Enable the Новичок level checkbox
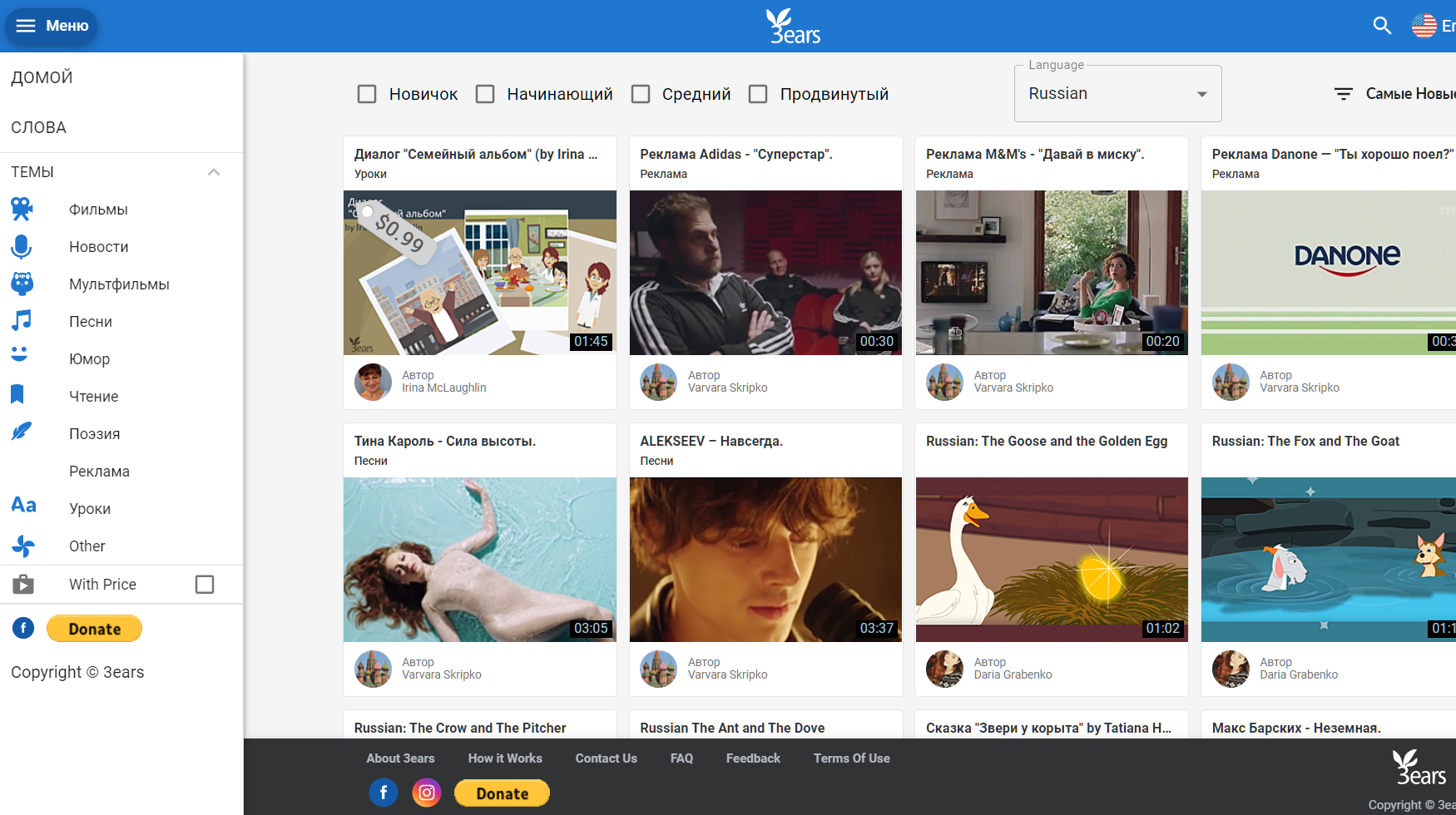1456x815 pixels. tap(367, 94)
